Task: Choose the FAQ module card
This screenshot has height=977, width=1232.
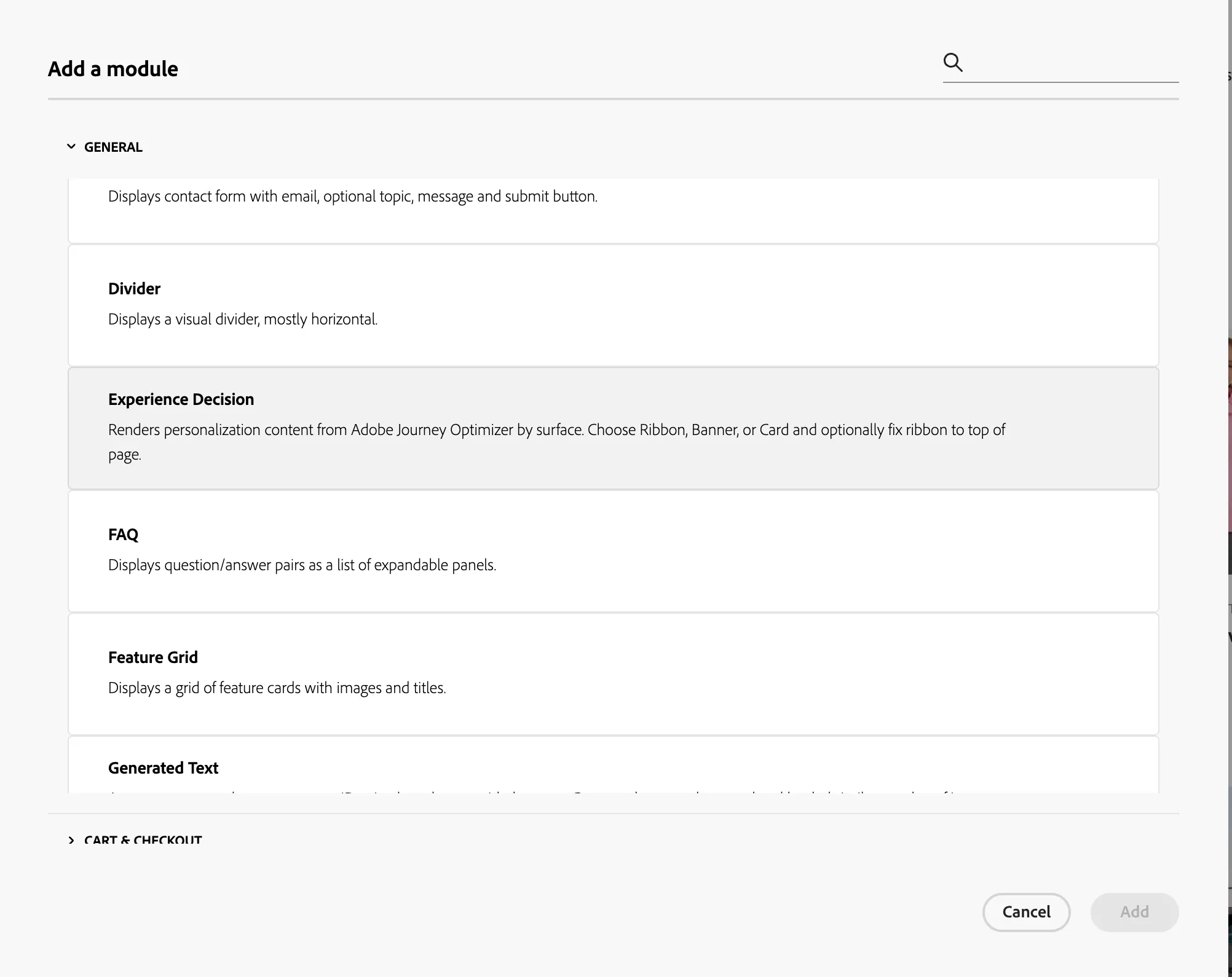Action: [x=613, y=551]
